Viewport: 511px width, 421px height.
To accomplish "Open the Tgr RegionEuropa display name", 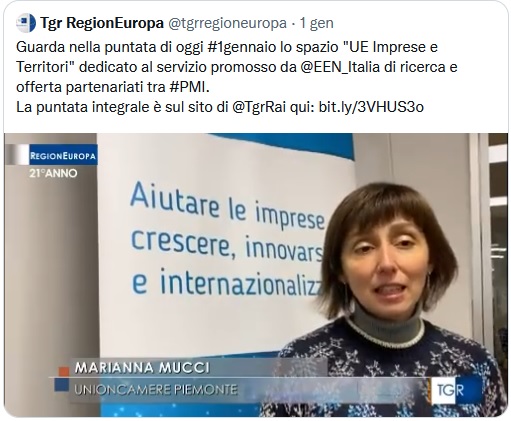I will 102,23.
